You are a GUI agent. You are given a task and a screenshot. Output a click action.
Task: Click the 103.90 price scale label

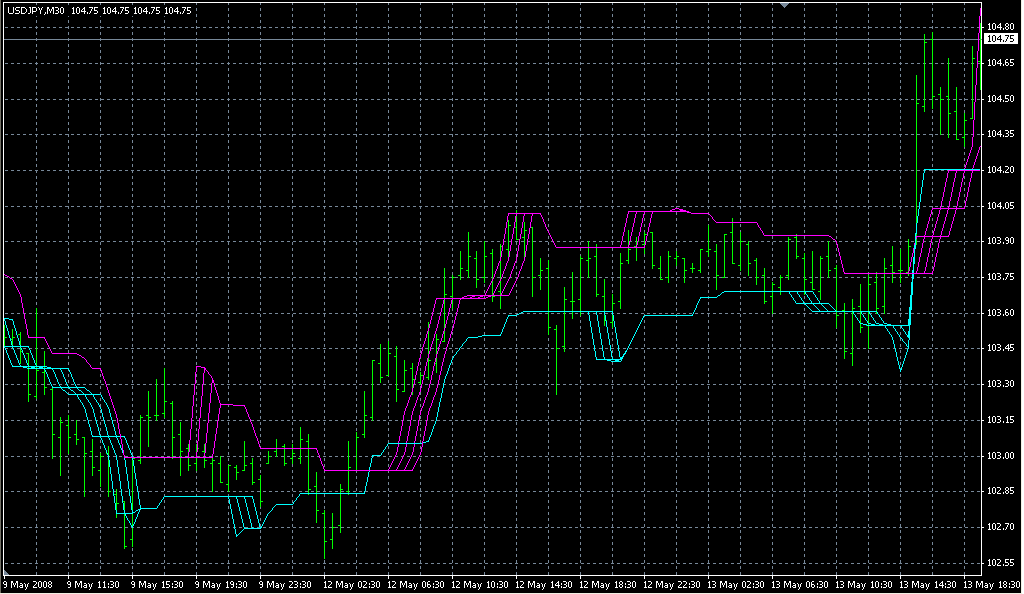tap(1000, 241)
